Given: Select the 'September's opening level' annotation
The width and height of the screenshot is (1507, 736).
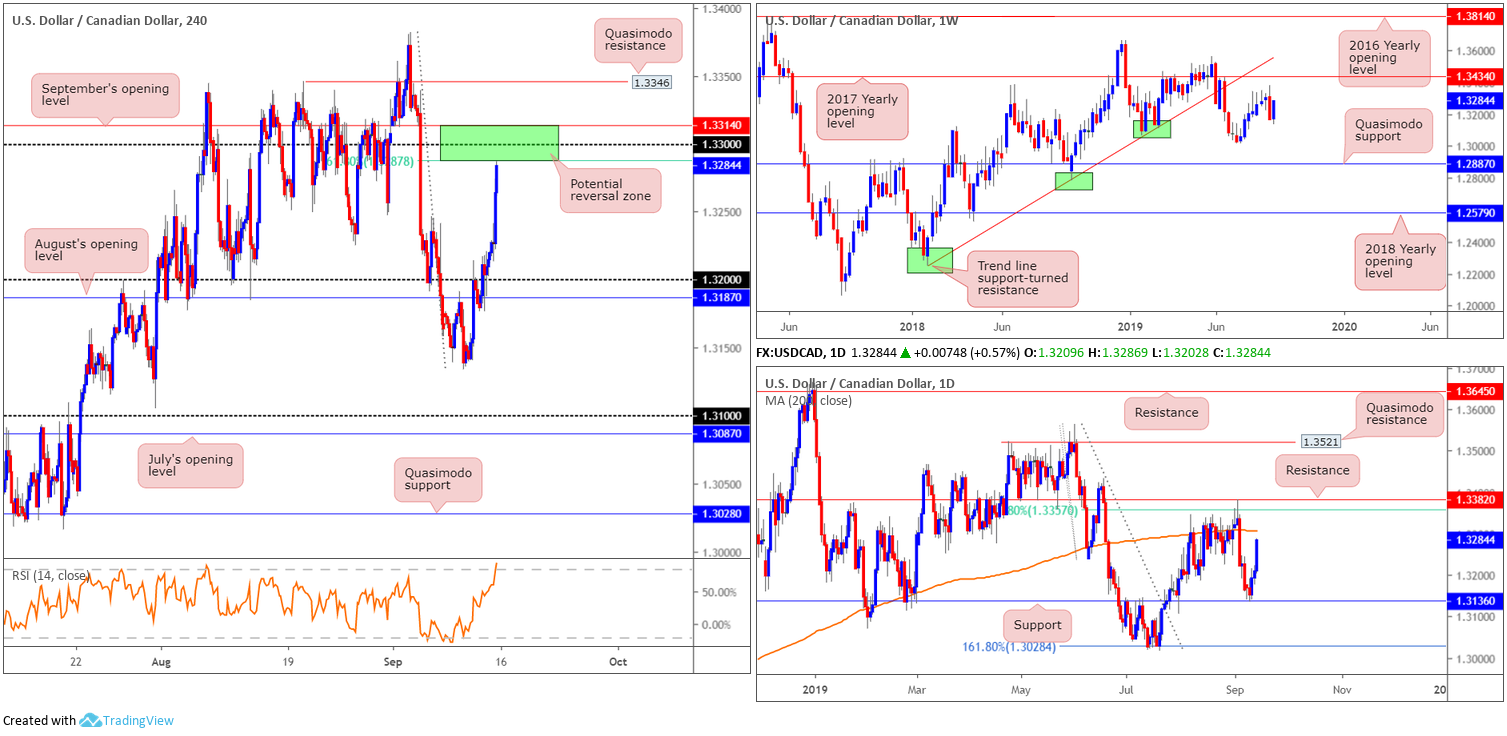Looking at the screenshot, I should click(104, 96).
